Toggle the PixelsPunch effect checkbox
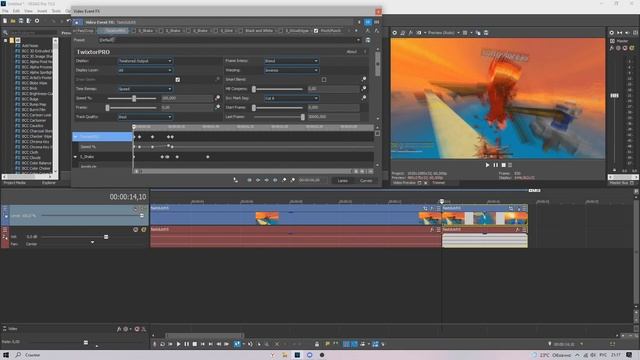Viewport: 640px width, 360px height. point(316,31)
